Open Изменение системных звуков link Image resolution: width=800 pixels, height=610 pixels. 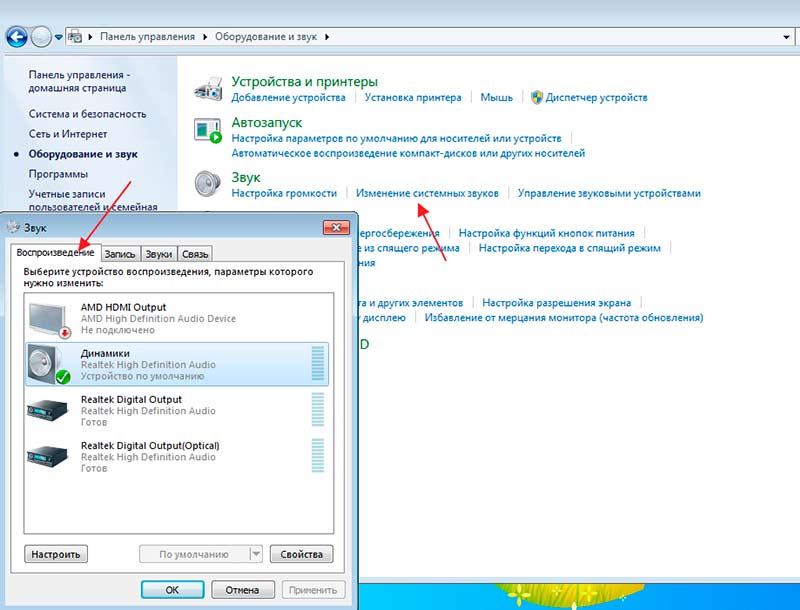(x=427, y=193)
